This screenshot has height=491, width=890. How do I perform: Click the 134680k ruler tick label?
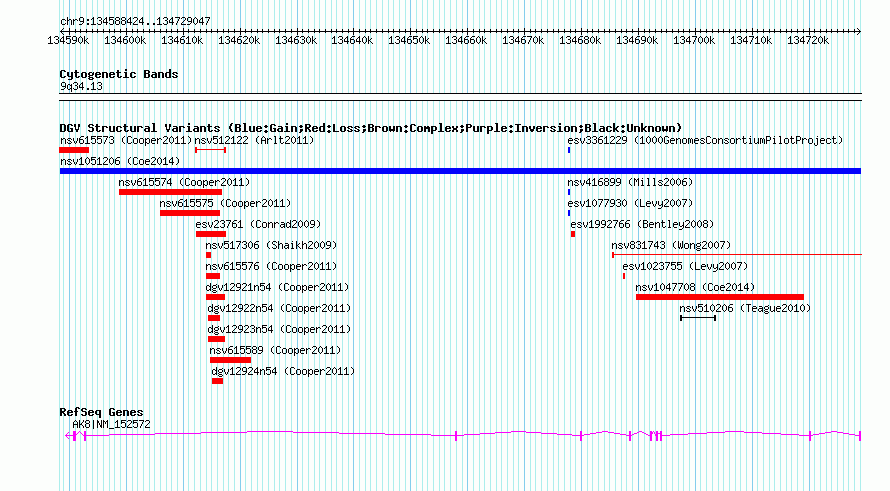580,40
